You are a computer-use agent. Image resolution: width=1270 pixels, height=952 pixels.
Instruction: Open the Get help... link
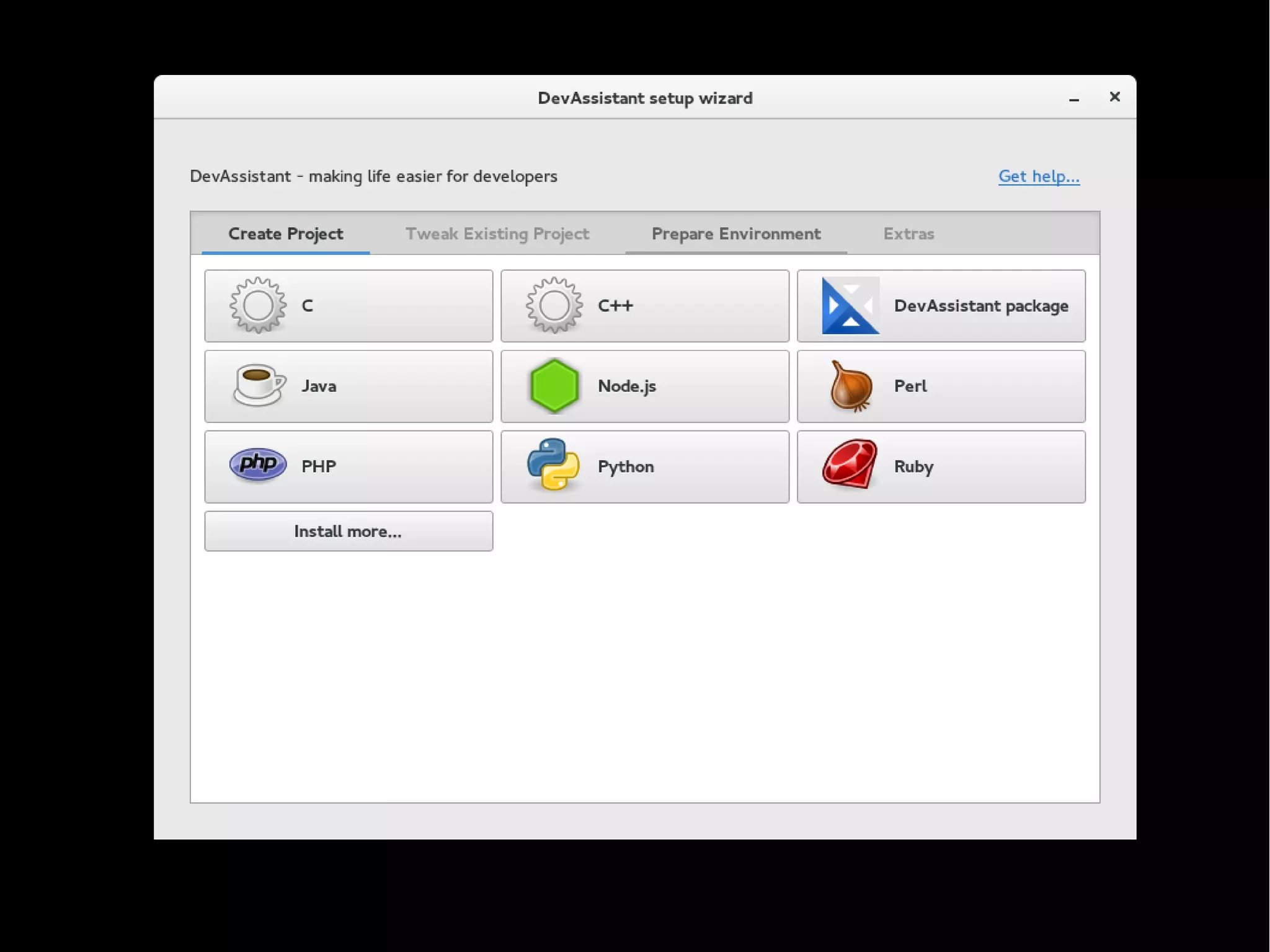pyautogui.click(x=1039, y=176)
